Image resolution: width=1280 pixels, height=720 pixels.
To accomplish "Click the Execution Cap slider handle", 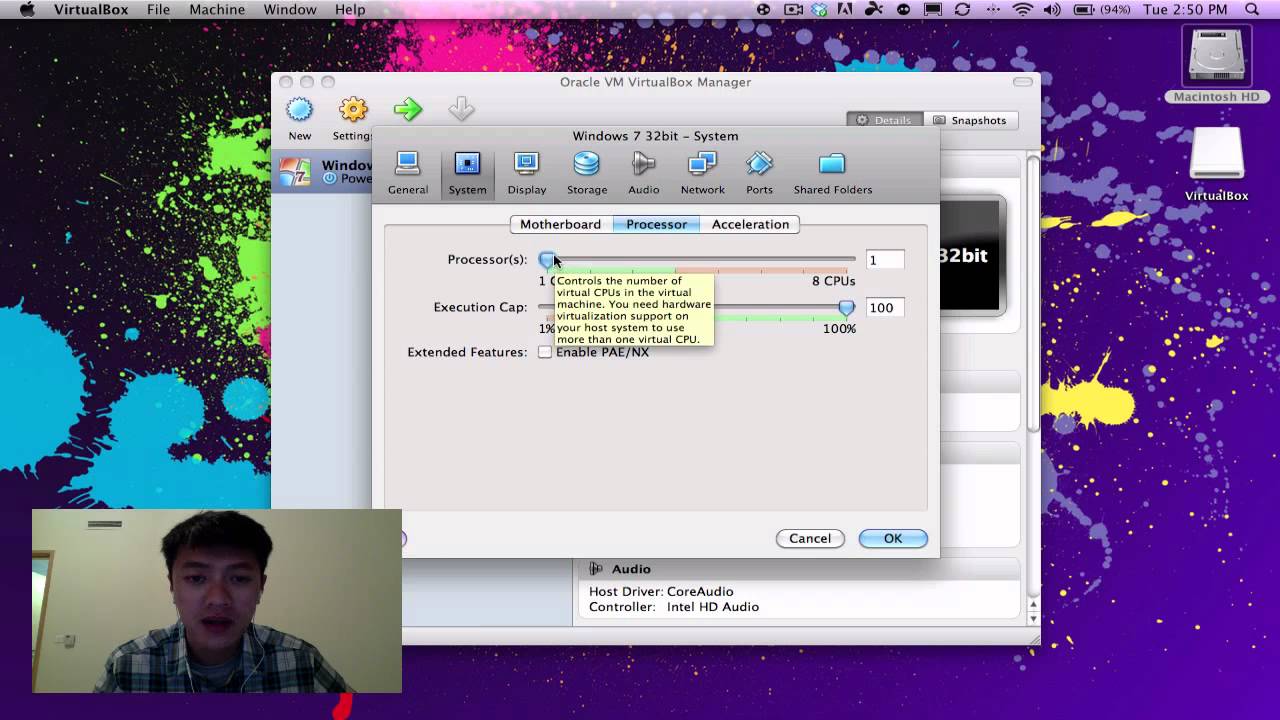I will tap(847, 308).
